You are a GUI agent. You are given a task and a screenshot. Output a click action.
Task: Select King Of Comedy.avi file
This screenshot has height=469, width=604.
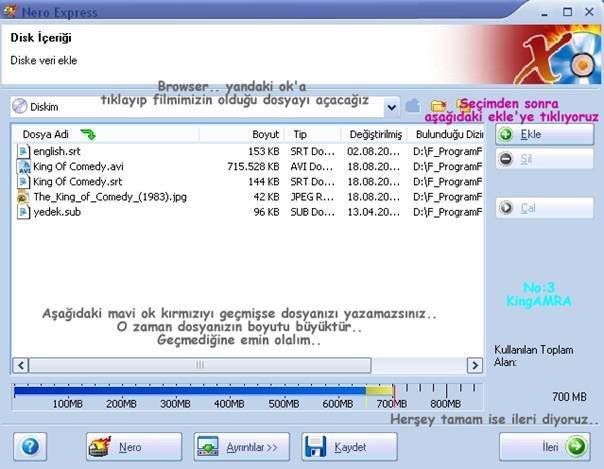[249, 166]
